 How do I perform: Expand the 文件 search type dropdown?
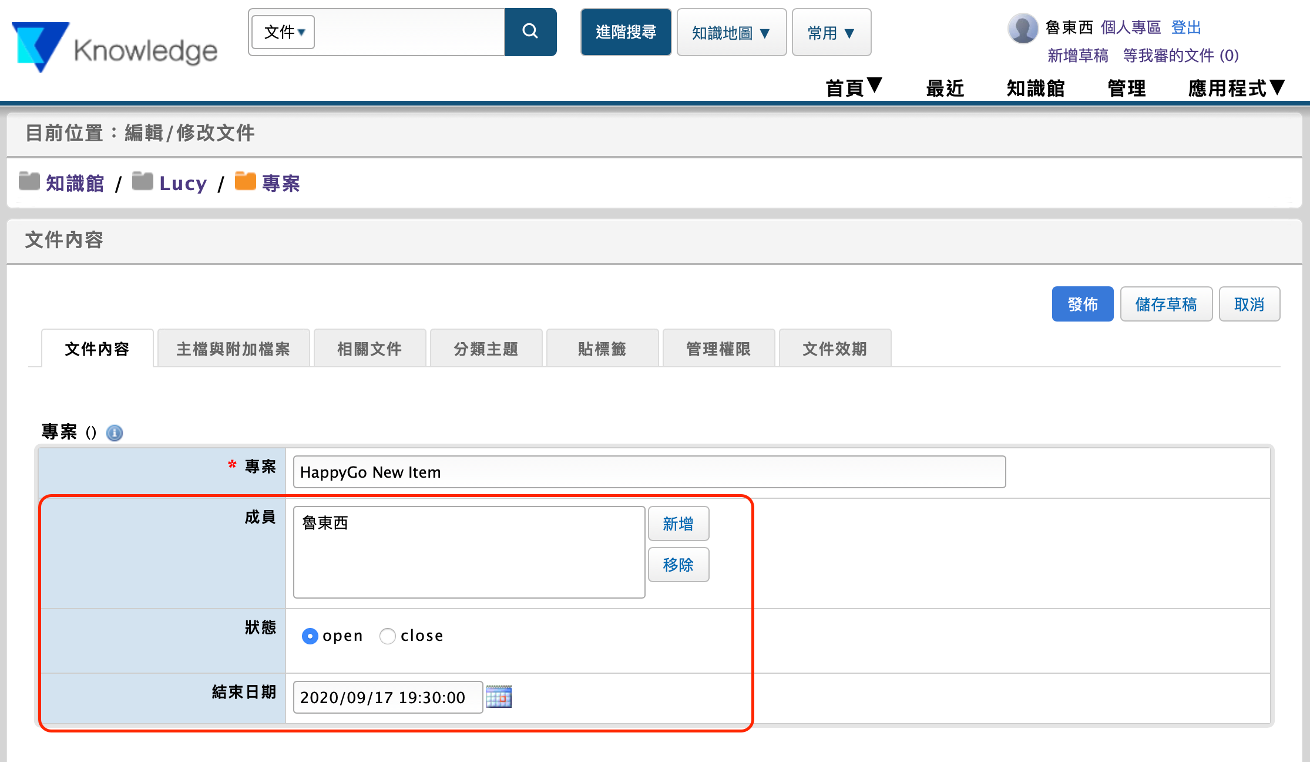284,32
